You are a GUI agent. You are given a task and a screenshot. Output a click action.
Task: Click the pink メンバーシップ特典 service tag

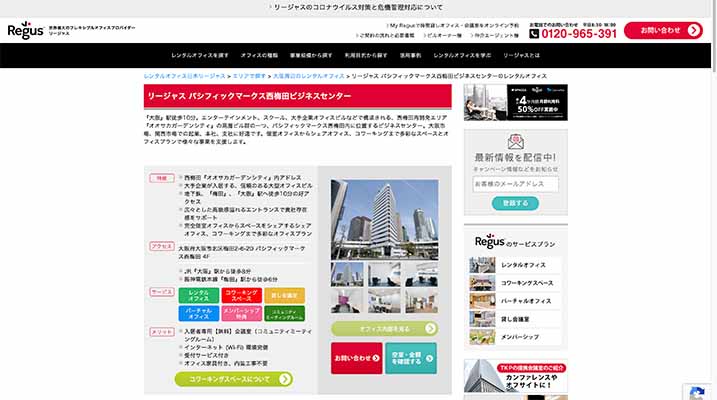pyautogui.click(x=241, y=313)
